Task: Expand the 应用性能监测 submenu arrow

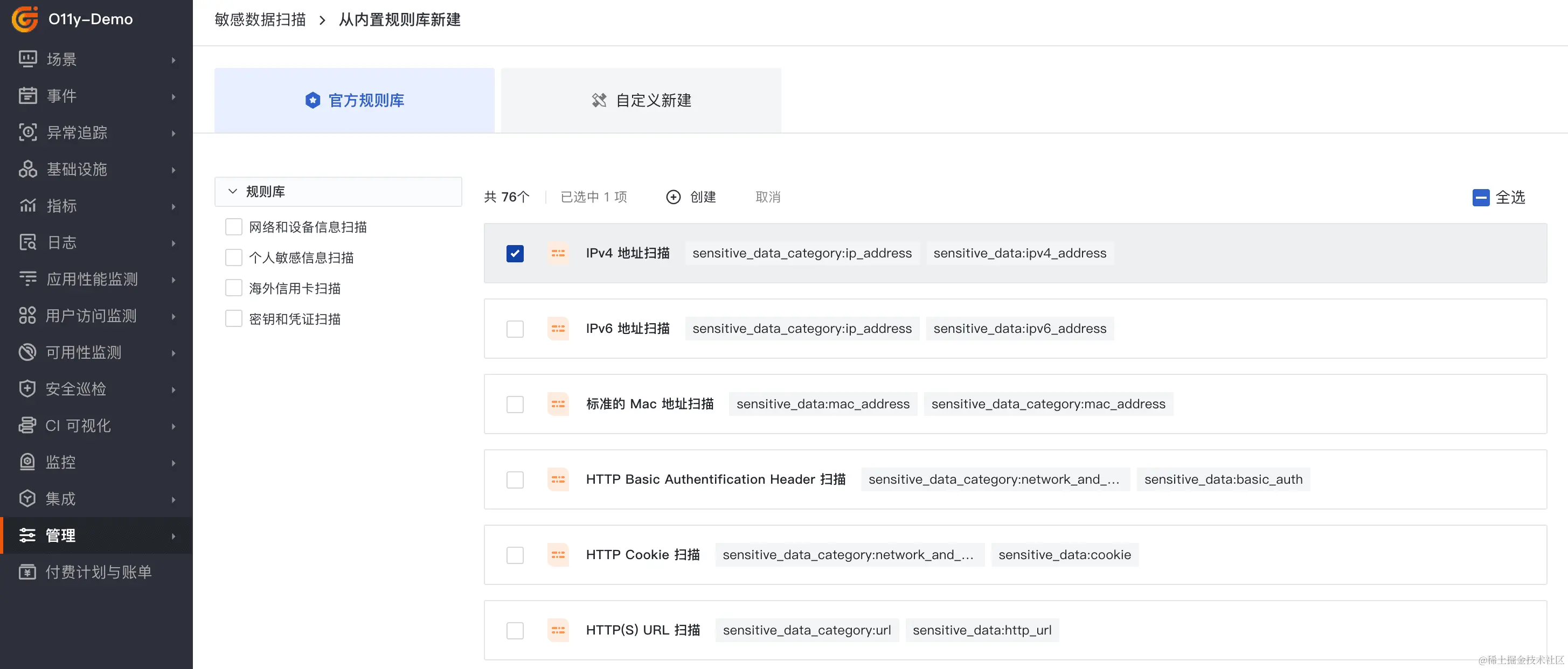Action: pos(174,280)
